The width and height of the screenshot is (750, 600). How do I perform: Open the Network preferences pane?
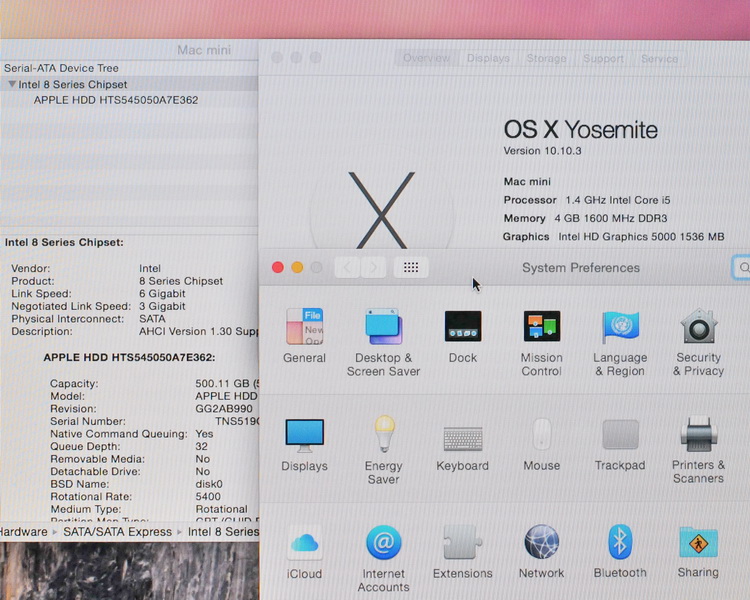tap(541, 552)
